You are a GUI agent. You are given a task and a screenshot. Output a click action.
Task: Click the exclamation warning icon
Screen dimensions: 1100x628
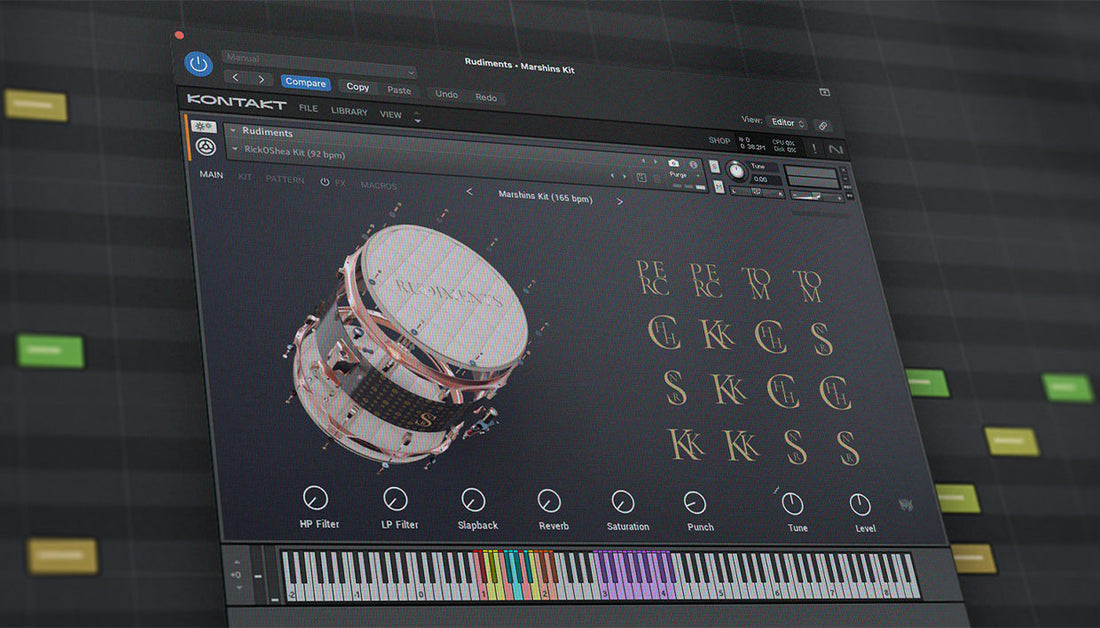(x=814, y=148)
